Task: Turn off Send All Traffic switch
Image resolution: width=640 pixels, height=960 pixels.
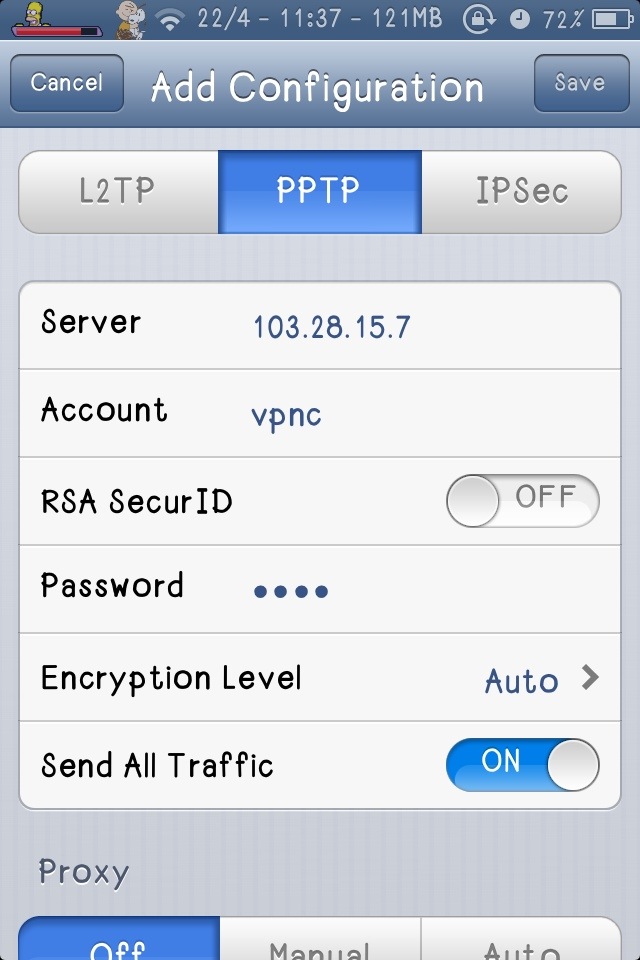Action: (x=522, y=765)
